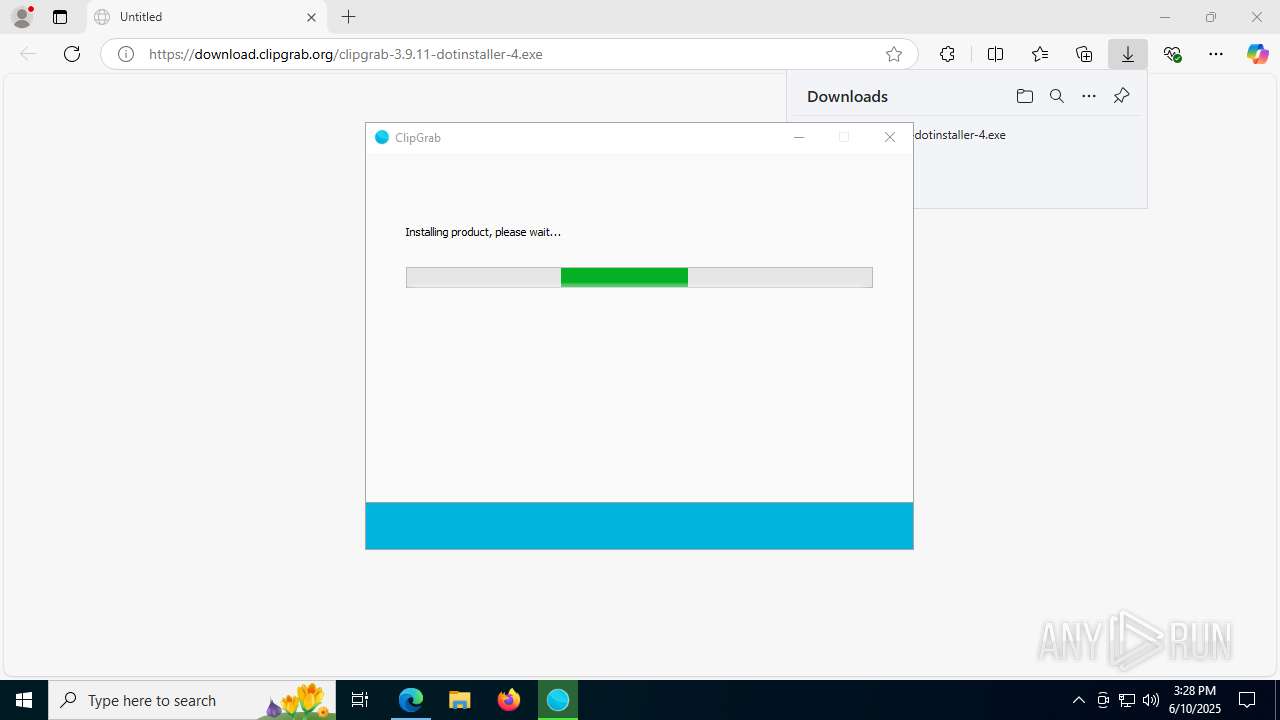Image resolution: width=1280 pixels, height=720 pixels.
Task: Open Browser essentials icon
Action: (x=1173, y=54)
